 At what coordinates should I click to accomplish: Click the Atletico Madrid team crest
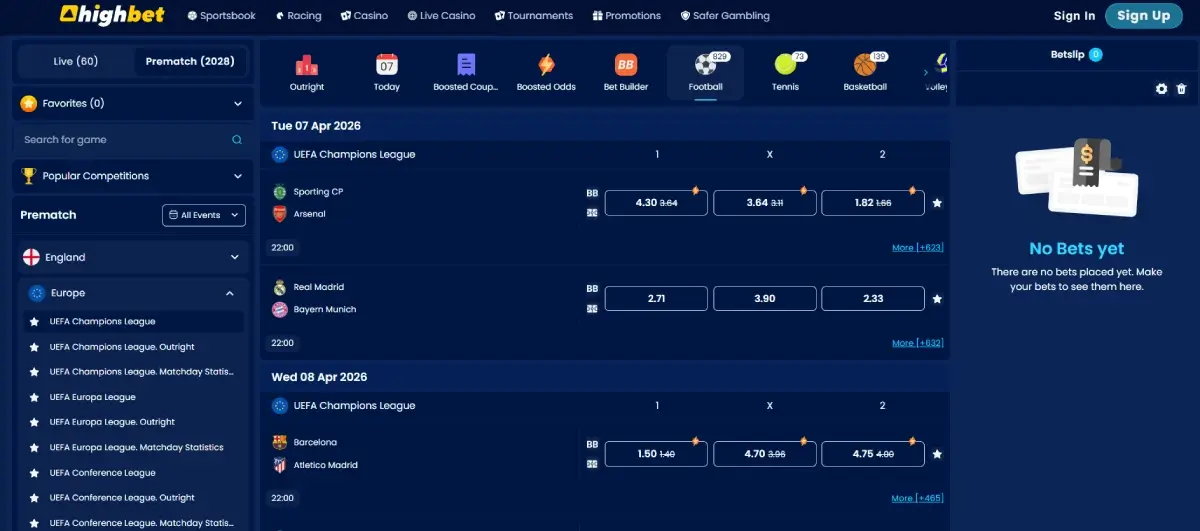280,465
